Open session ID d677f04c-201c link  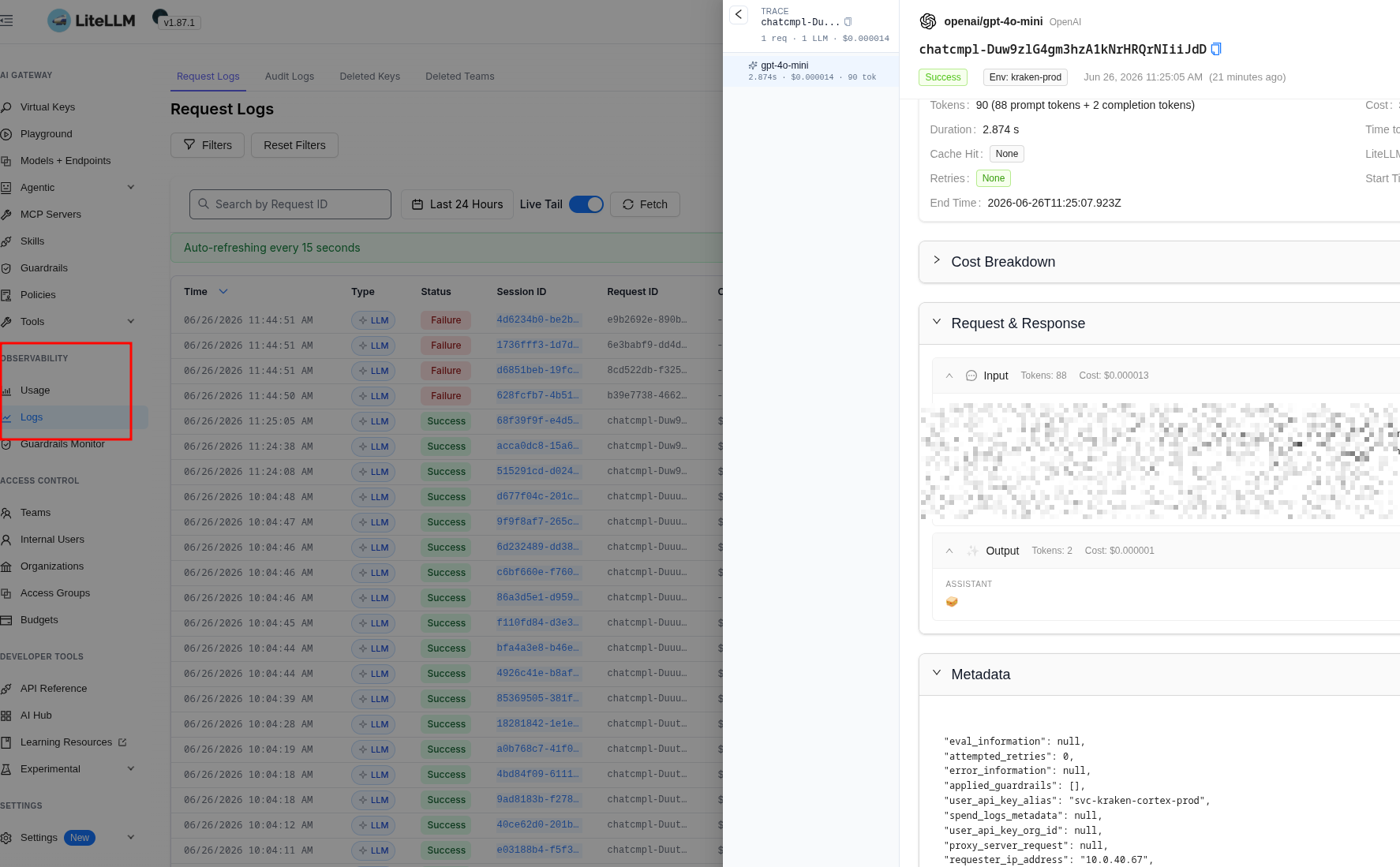(538, 497)
